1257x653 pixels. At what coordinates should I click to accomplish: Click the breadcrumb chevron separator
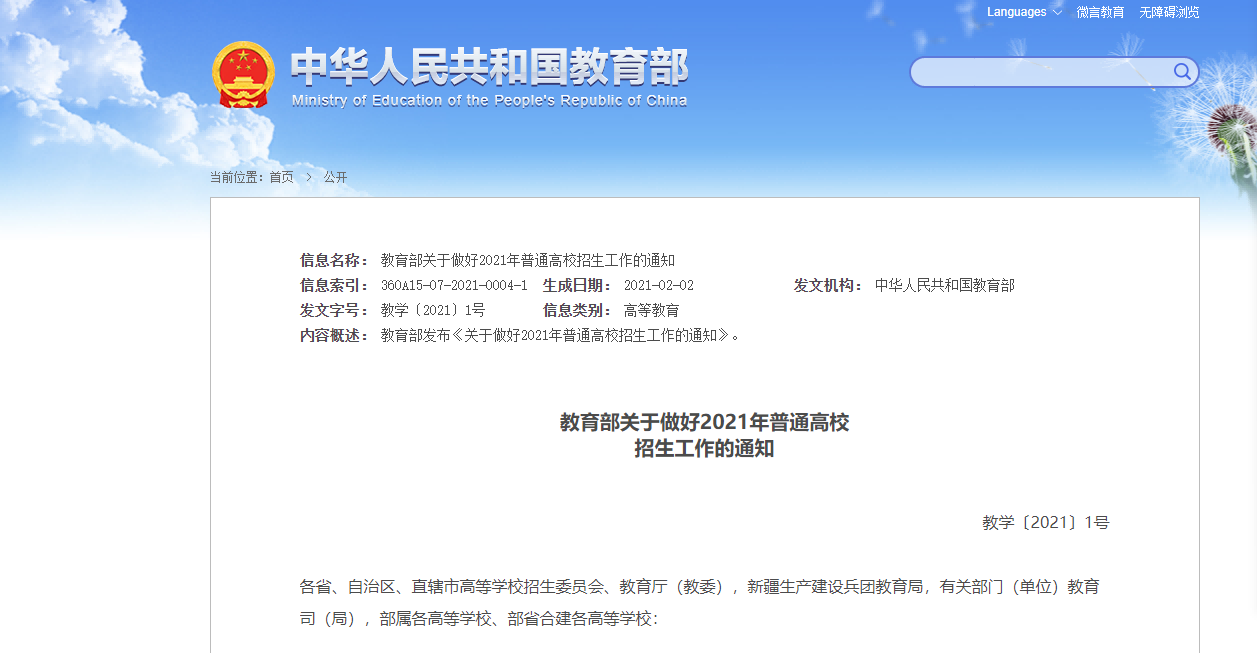309,177
